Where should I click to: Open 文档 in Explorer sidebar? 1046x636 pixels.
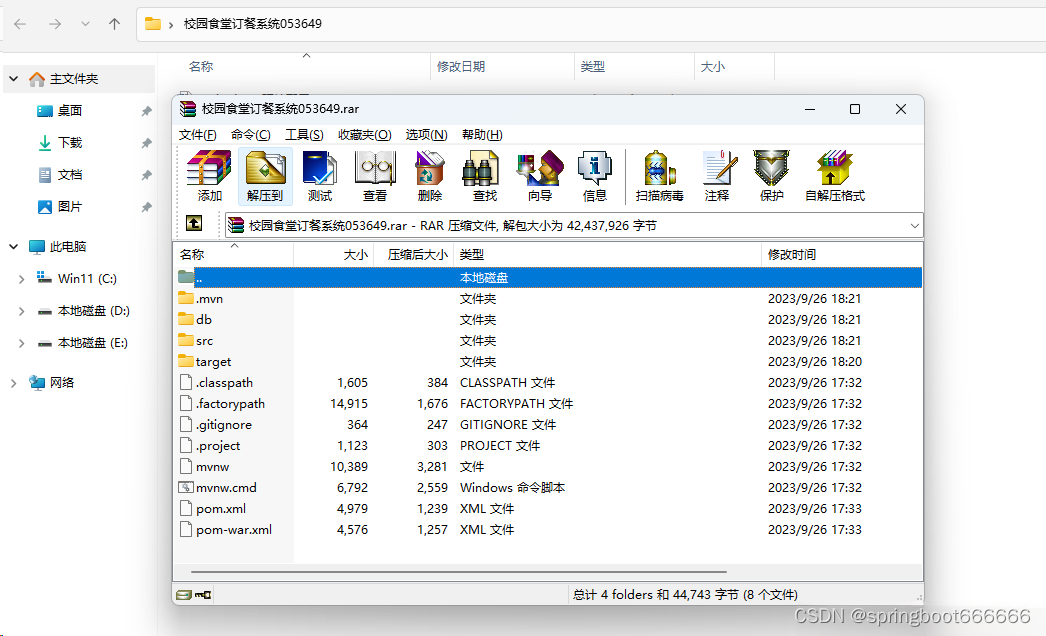69,175
